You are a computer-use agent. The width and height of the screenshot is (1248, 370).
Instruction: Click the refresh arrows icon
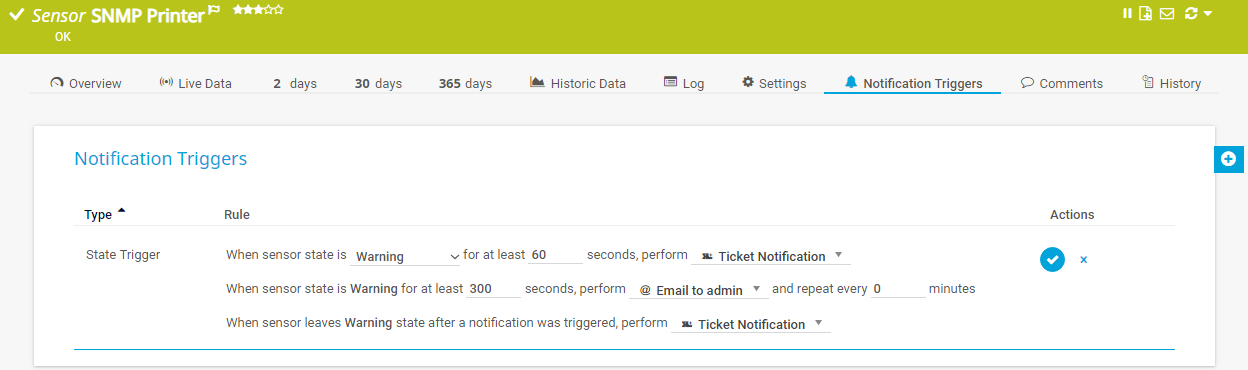[1191, 13]
